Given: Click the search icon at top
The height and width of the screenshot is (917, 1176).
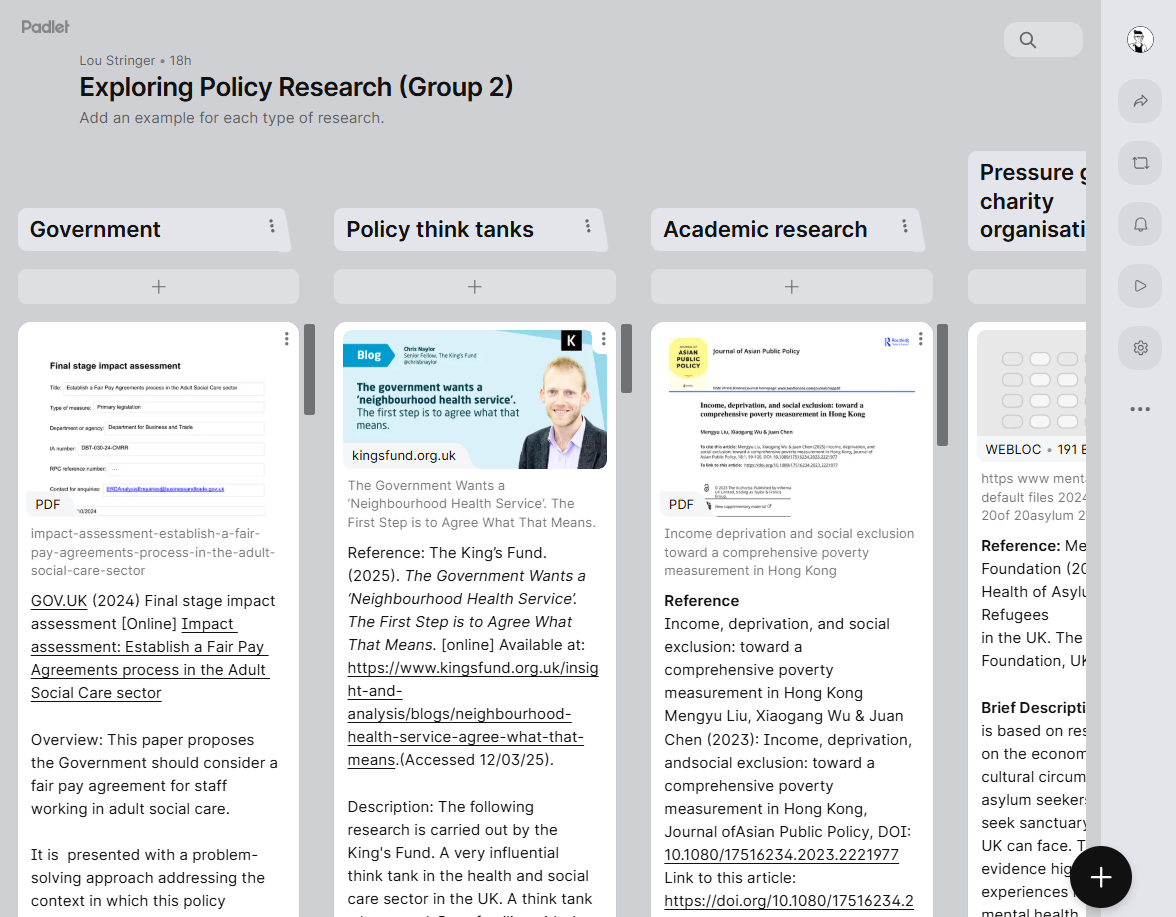Looking at the screenshot, I should coord(1028,40).
